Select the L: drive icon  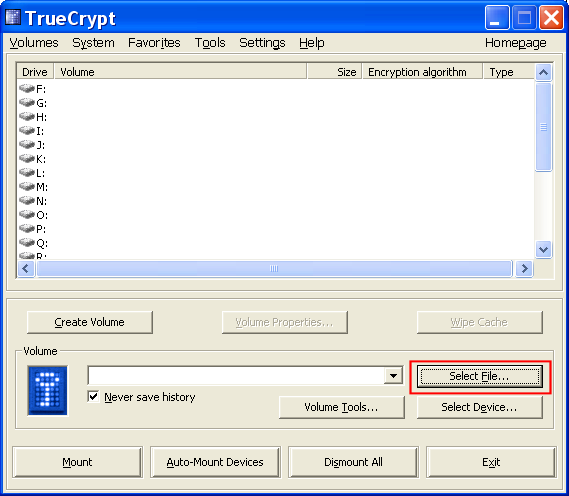tap(27, 173)
